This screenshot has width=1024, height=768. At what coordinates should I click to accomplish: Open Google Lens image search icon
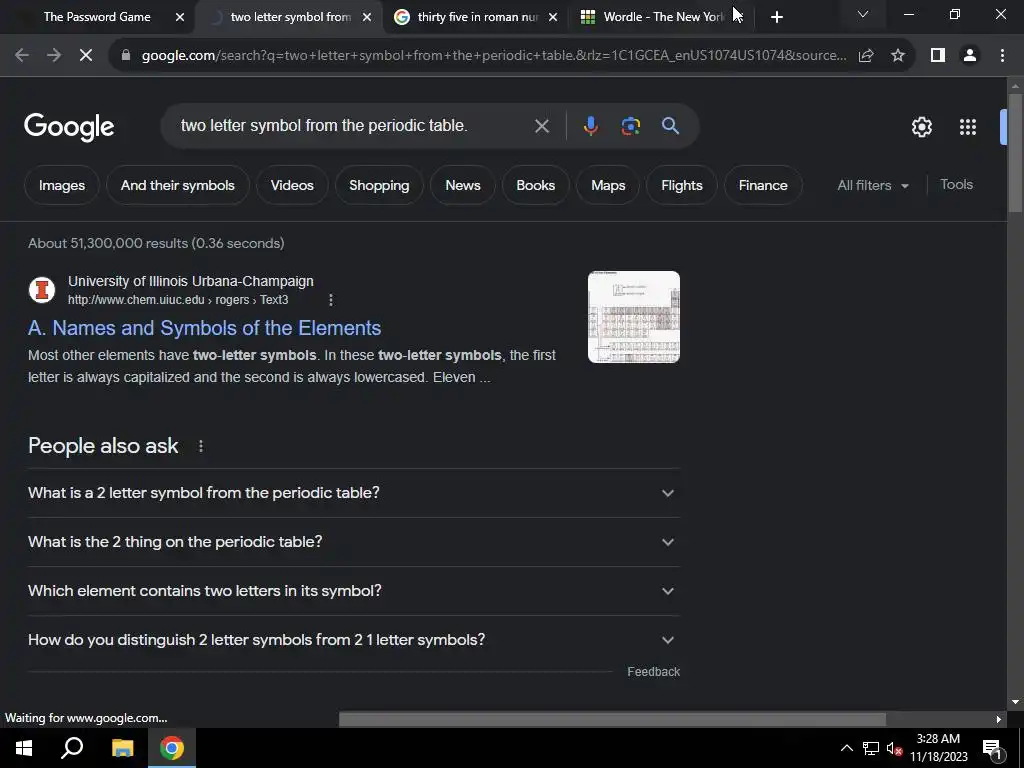pos(630,125)
